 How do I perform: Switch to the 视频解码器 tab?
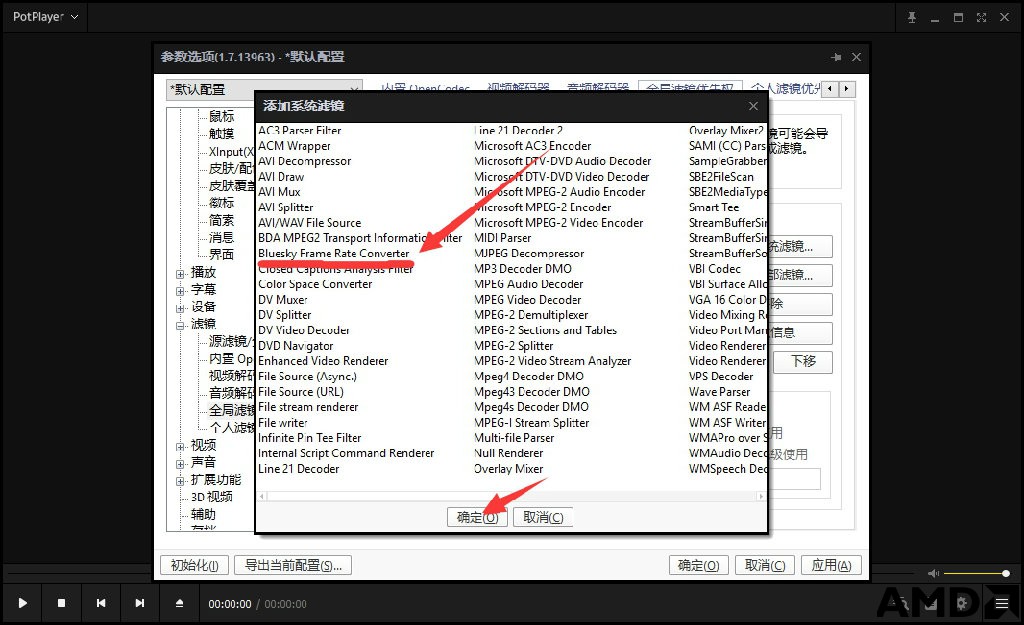pos(518,88)
